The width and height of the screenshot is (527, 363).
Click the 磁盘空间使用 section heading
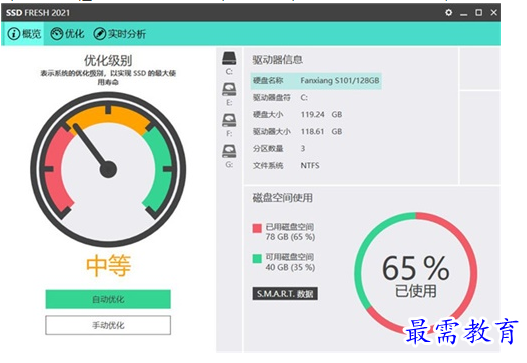click(283, 198)
